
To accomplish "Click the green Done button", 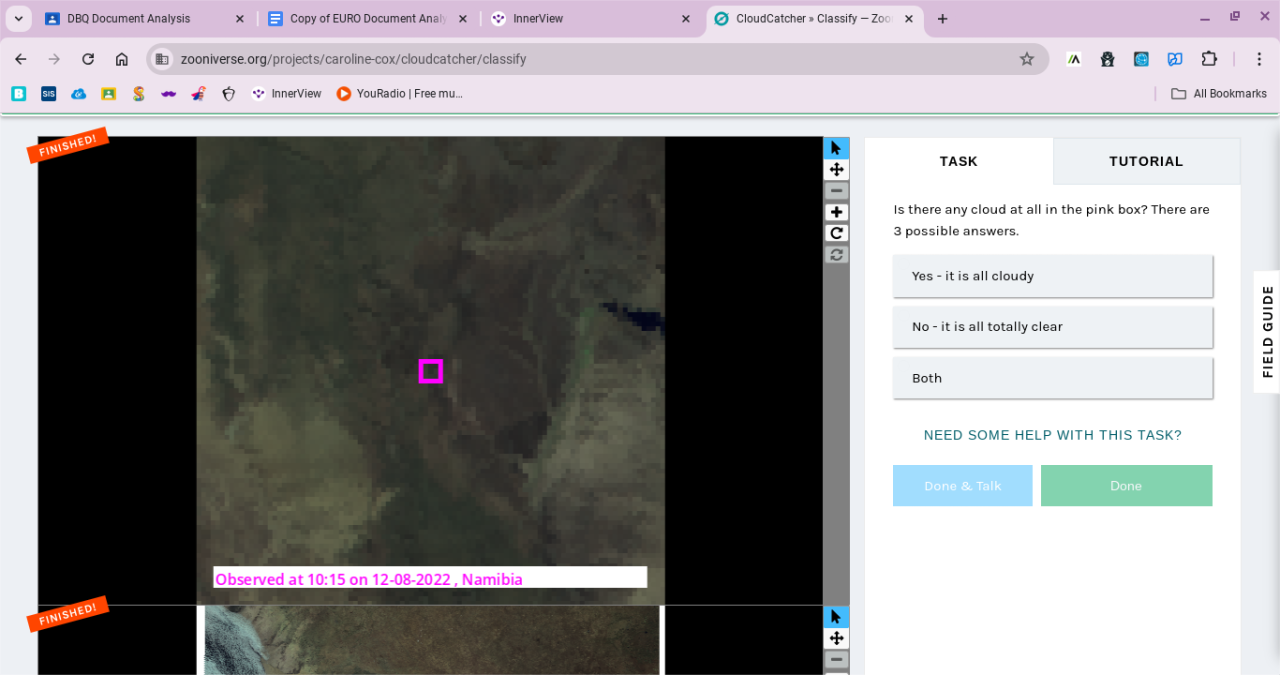I will pyautogui.click(x=1126, y=485).
